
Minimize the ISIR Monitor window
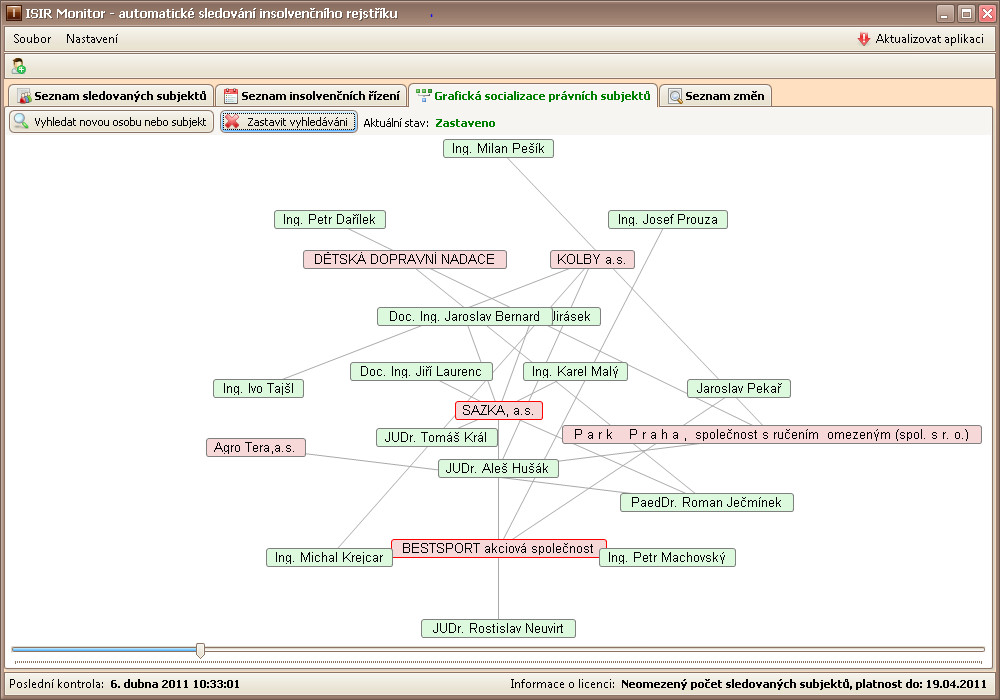[x=945, y=13]
